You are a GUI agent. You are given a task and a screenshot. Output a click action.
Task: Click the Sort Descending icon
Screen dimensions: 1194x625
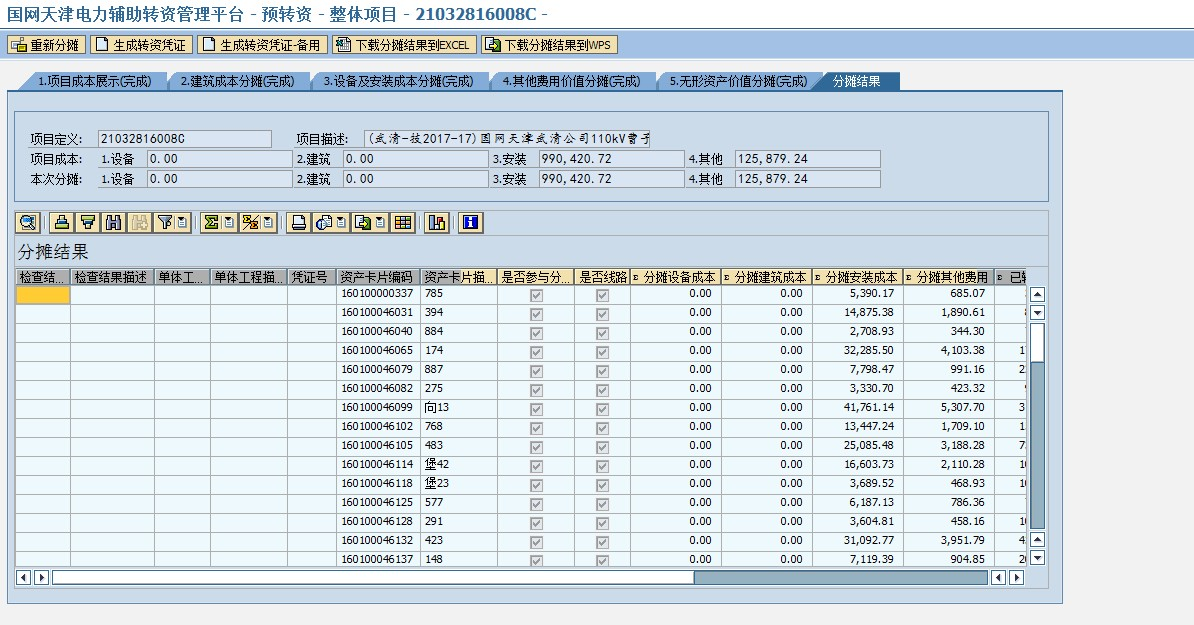(x=88, y=222)
